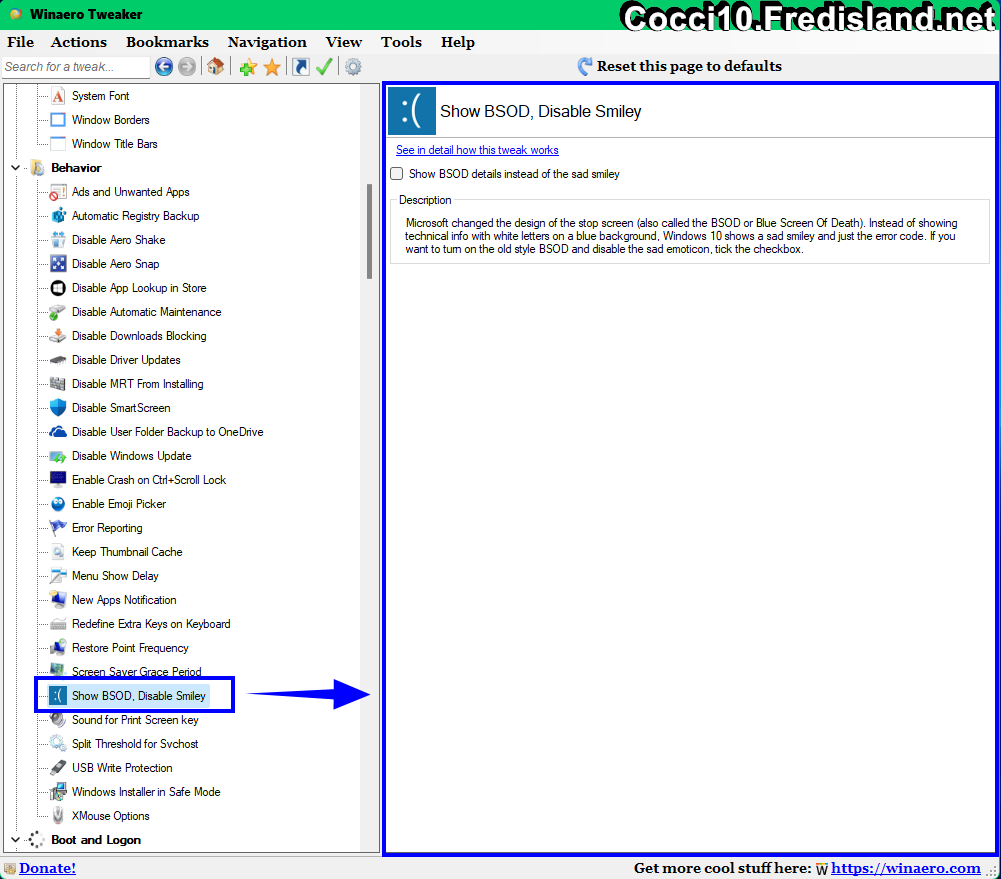
Task: Click Disable App Lookup in Store icon
Action: [58, 288]
